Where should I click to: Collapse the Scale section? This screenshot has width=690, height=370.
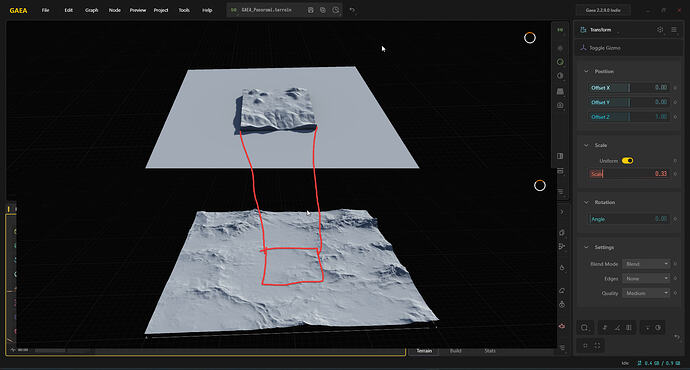pyautogui.click(x=586, y=145)
